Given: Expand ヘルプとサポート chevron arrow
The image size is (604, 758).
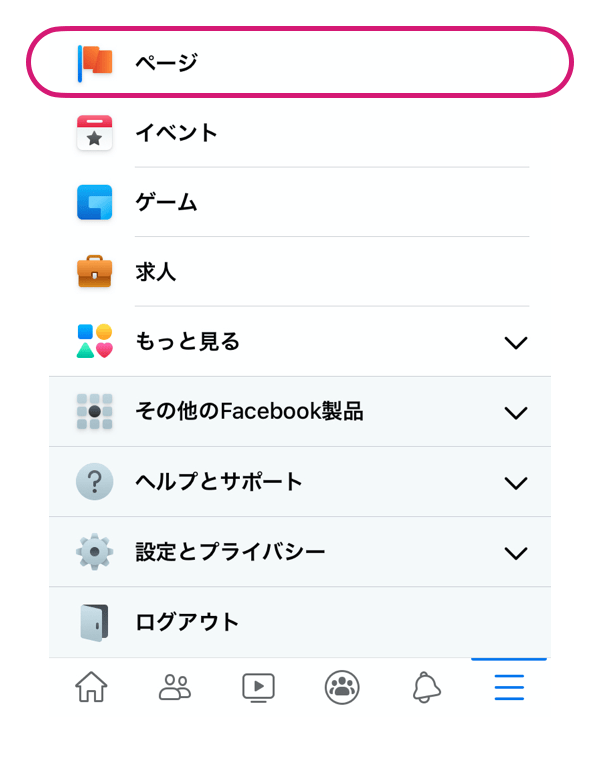Looking at the screenshot, I should tap(516, 483).
